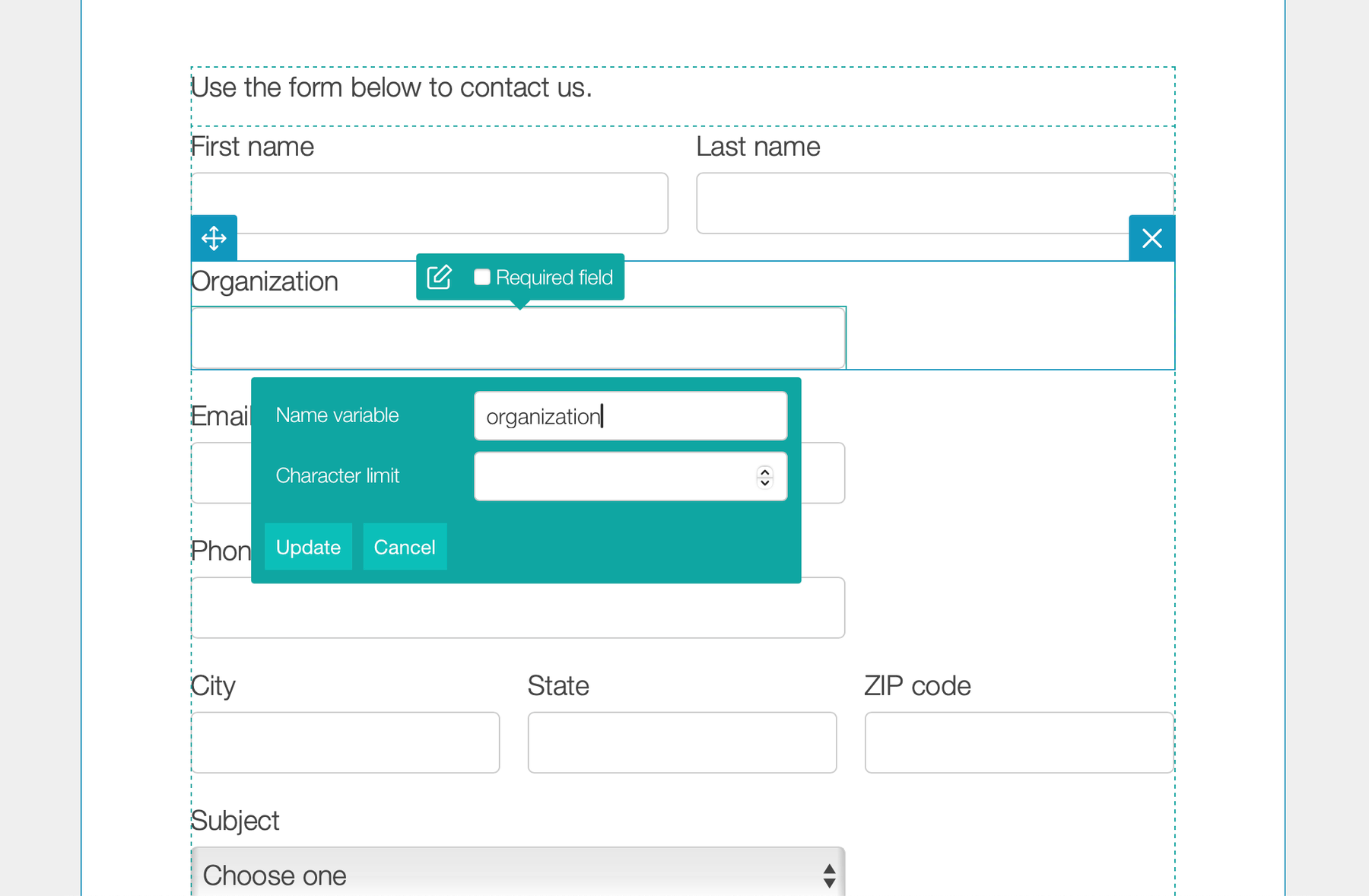Screen dimensions: 1369x896
Task: Select the pencil edit icon in the popup
Action: pyautogui.click(x=440, y=277)
